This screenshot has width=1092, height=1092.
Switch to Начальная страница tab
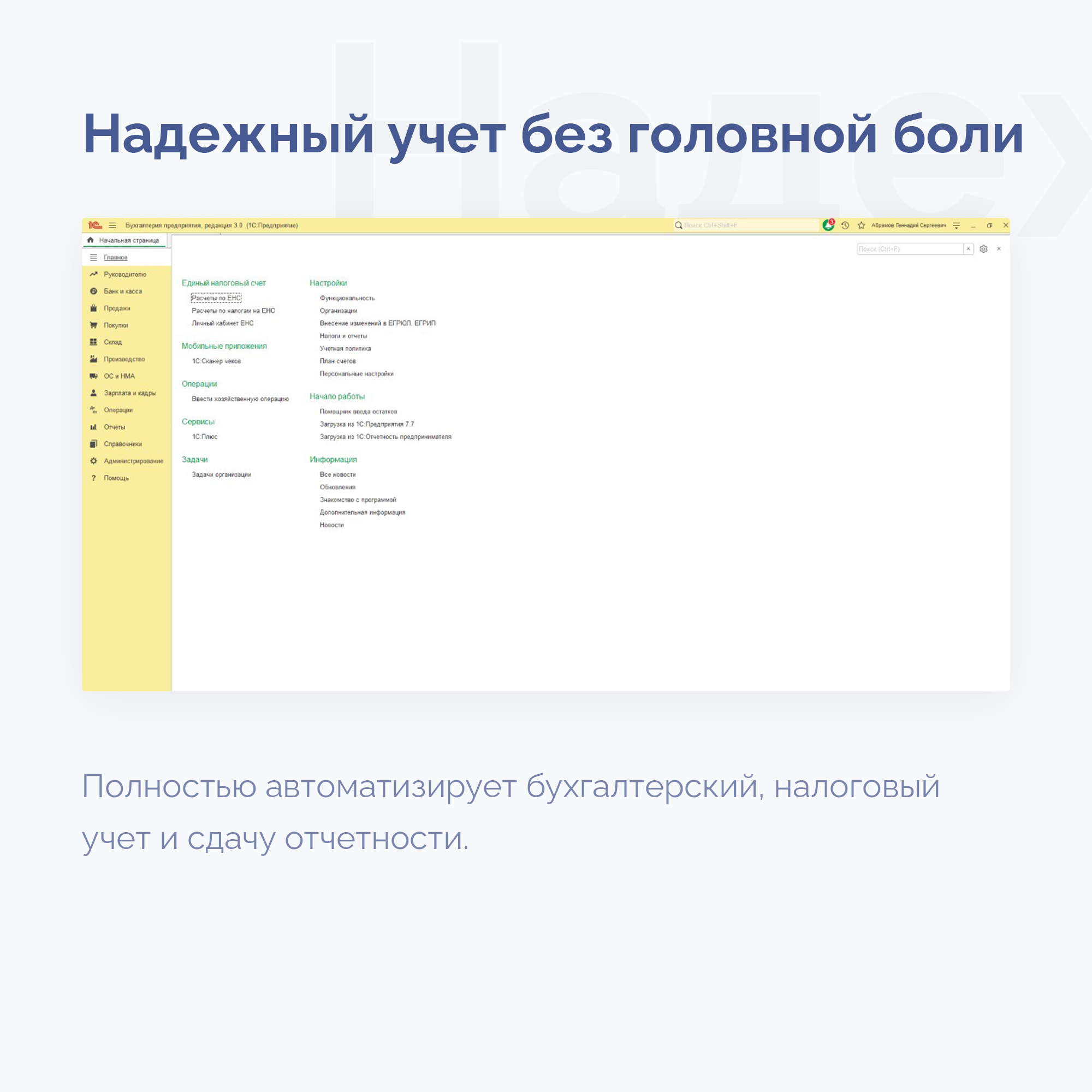click(x=124, y=240)
